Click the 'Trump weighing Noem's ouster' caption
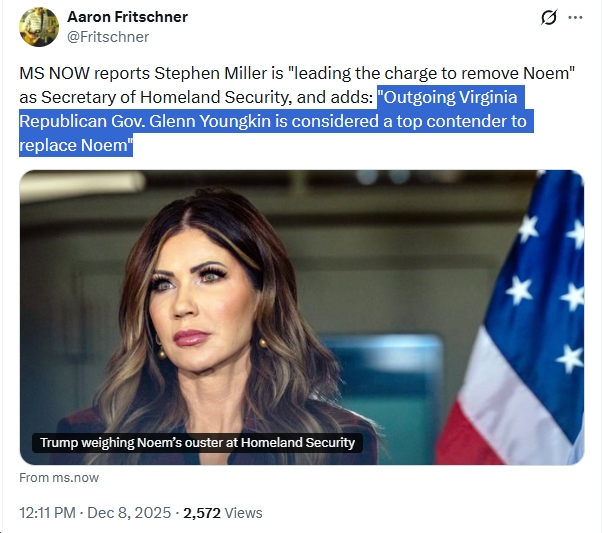This screenshot has width=602, height=533. (197, 442)
